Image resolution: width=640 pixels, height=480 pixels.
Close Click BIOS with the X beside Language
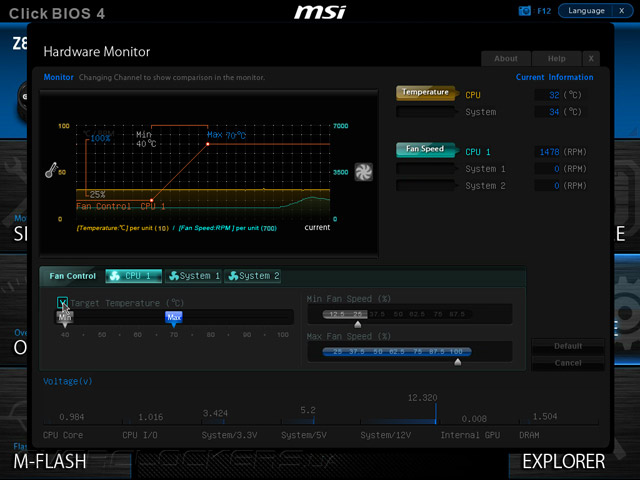[x=622, y=11]
